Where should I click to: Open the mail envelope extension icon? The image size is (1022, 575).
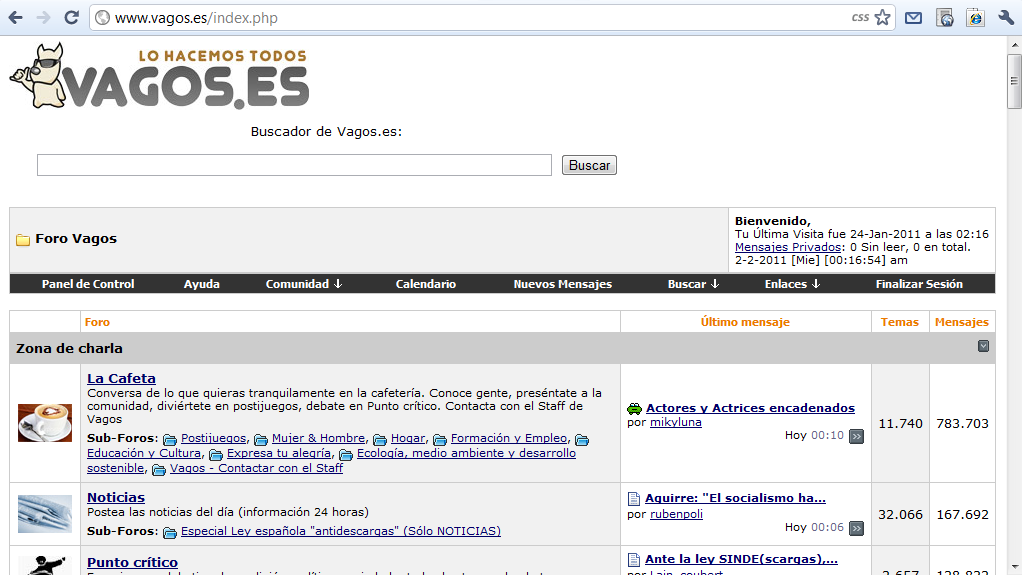point(913,18)
